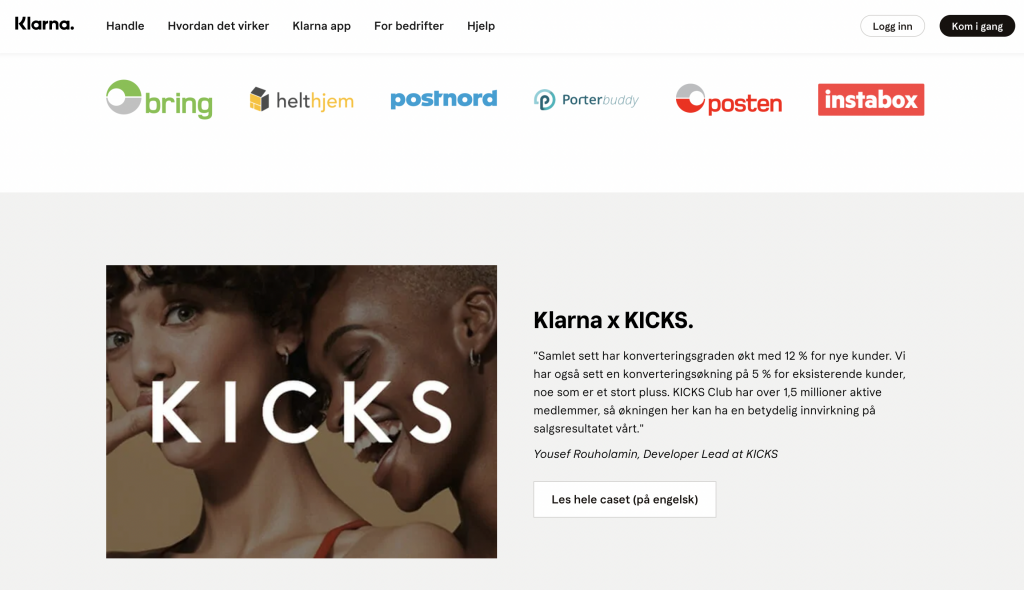This screenshot has width=1024, height=590.
Task: Click the Bring carrier logo
Action: coord(159,100)
